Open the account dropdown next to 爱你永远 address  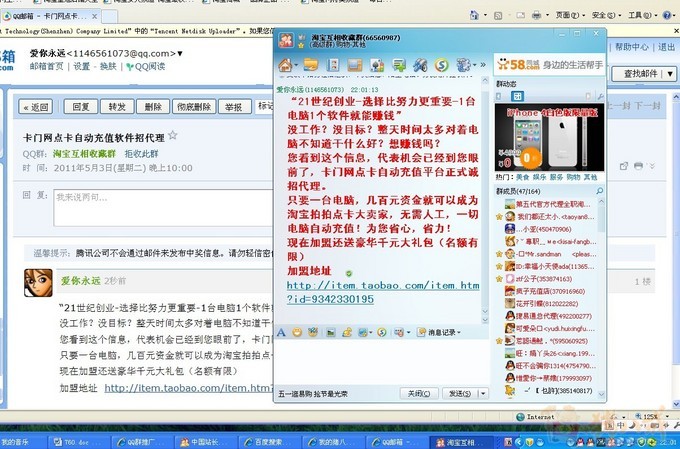tap(180, 53)
